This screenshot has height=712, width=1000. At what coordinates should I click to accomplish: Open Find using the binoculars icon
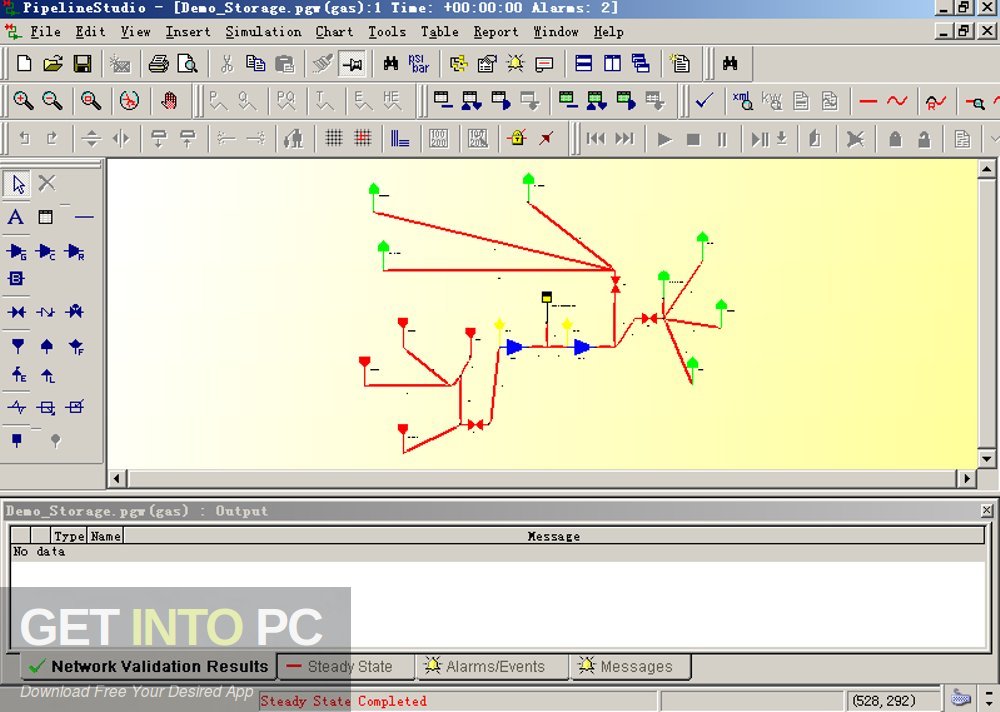pos(389,63)
